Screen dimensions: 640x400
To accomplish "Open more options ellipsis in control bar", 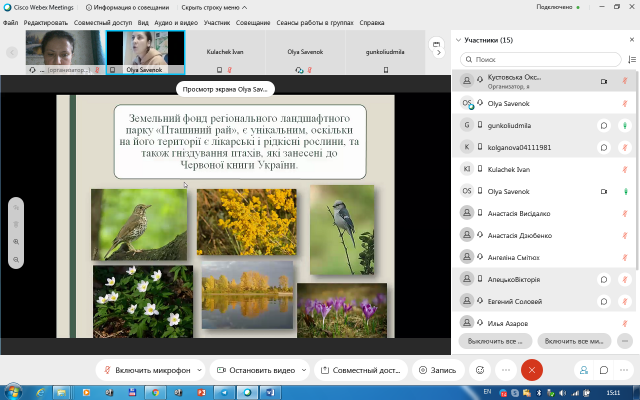I will (506, 369).
